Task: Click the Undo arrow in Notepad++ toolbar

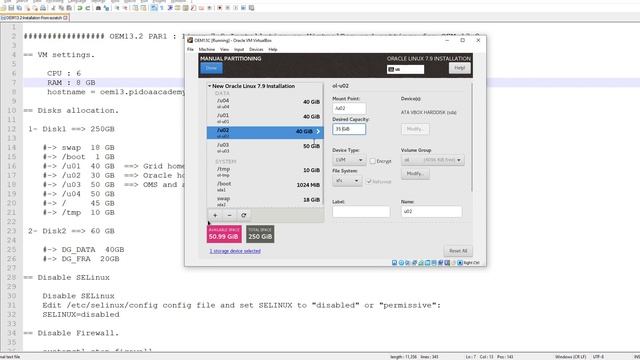Action: coord(80,8)
